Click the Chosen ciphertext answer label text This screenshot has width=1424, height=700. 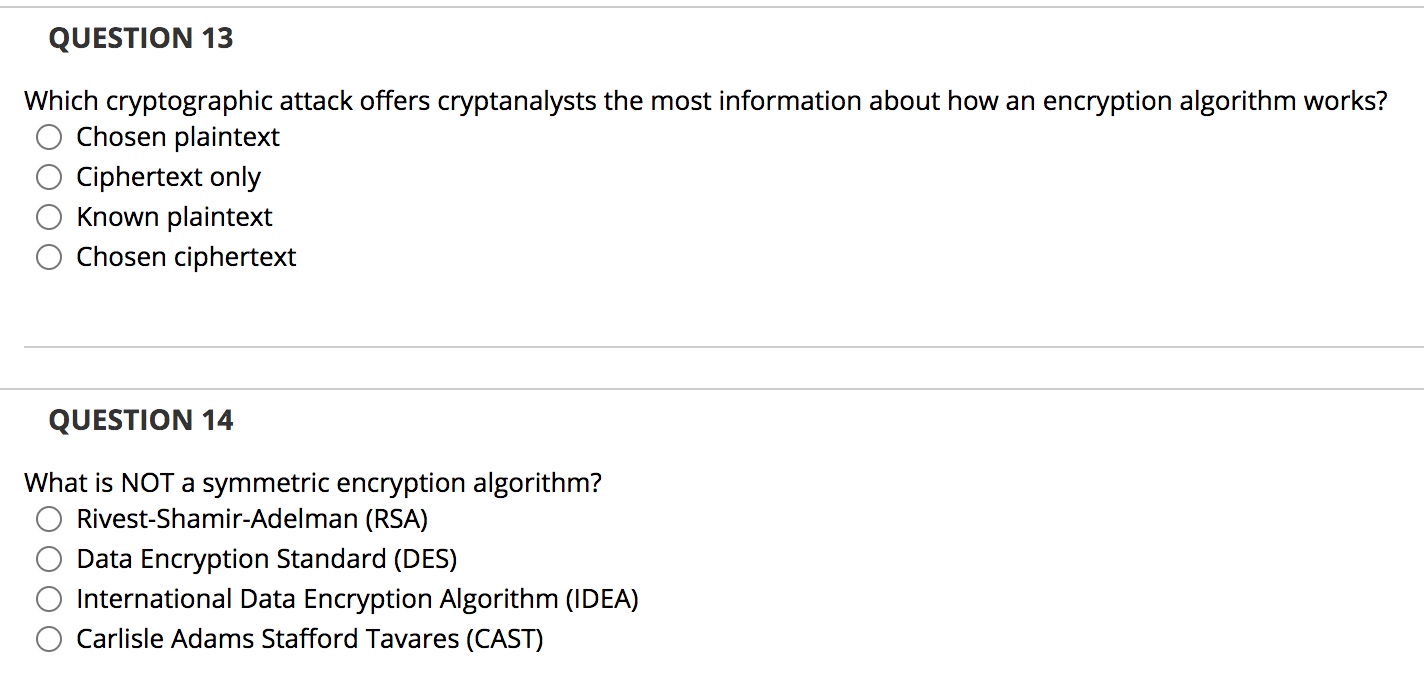coord(186,257)
